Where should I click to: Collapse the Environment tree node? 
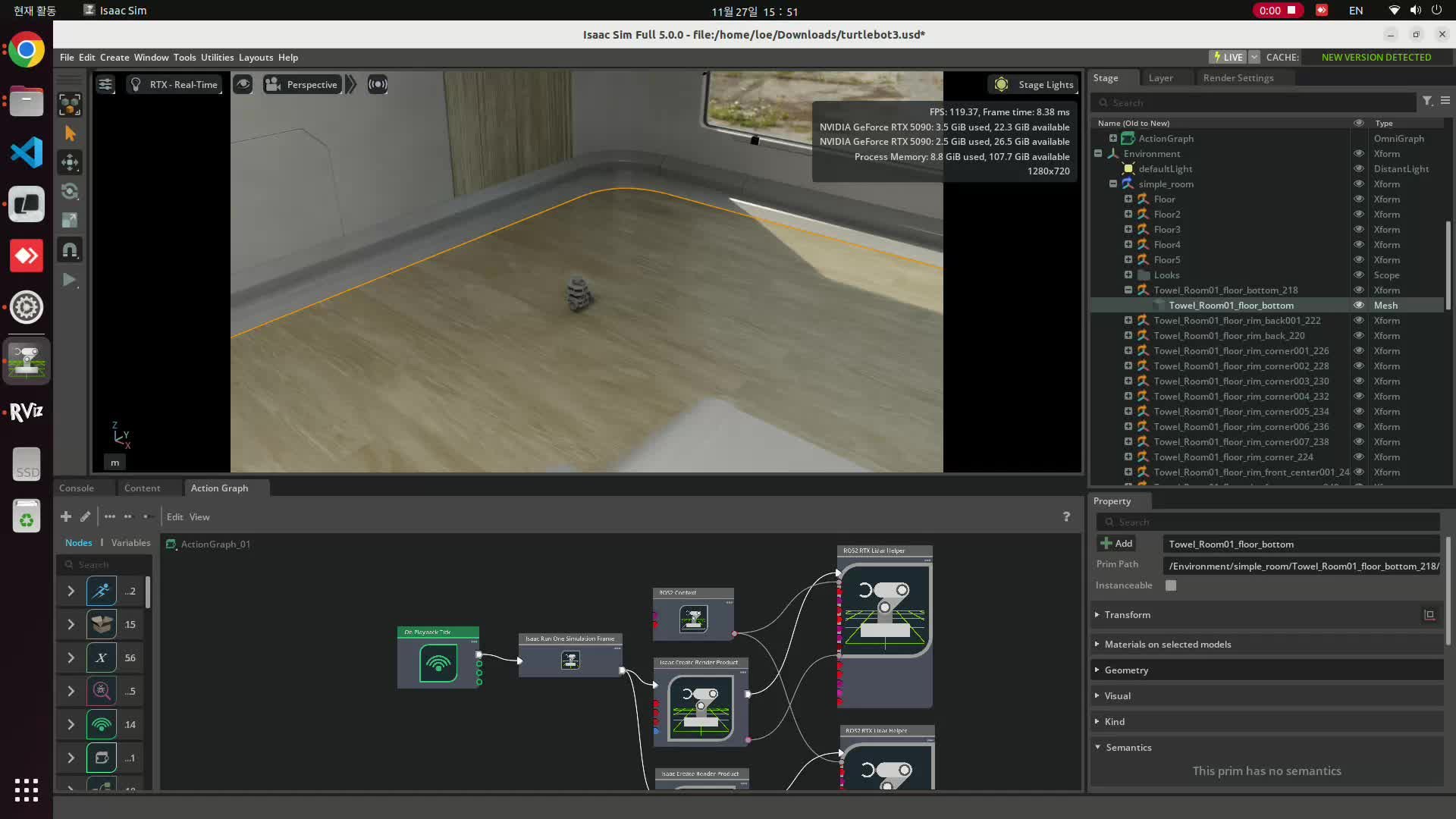[x=1098, y=153]
